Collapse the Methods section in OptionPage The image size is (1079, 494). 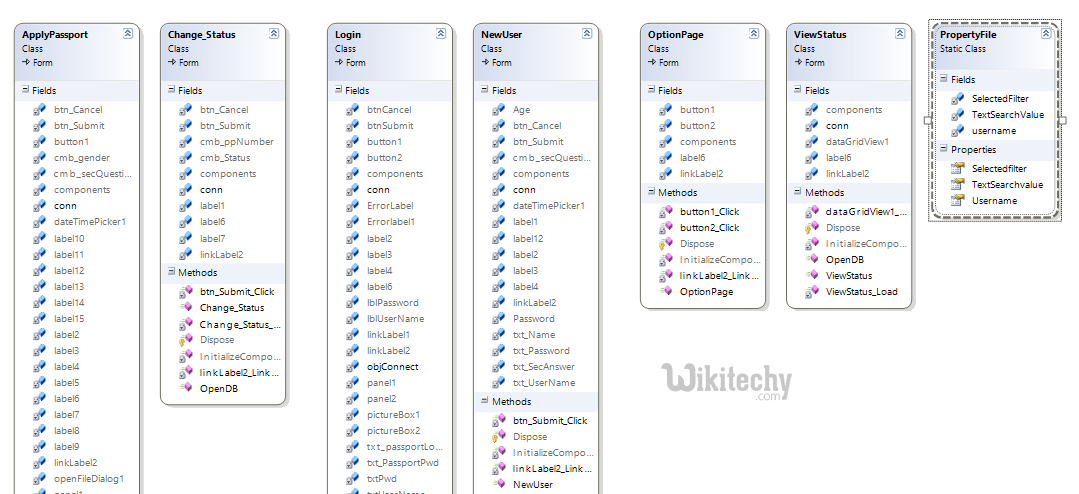(x=648, y=192)
